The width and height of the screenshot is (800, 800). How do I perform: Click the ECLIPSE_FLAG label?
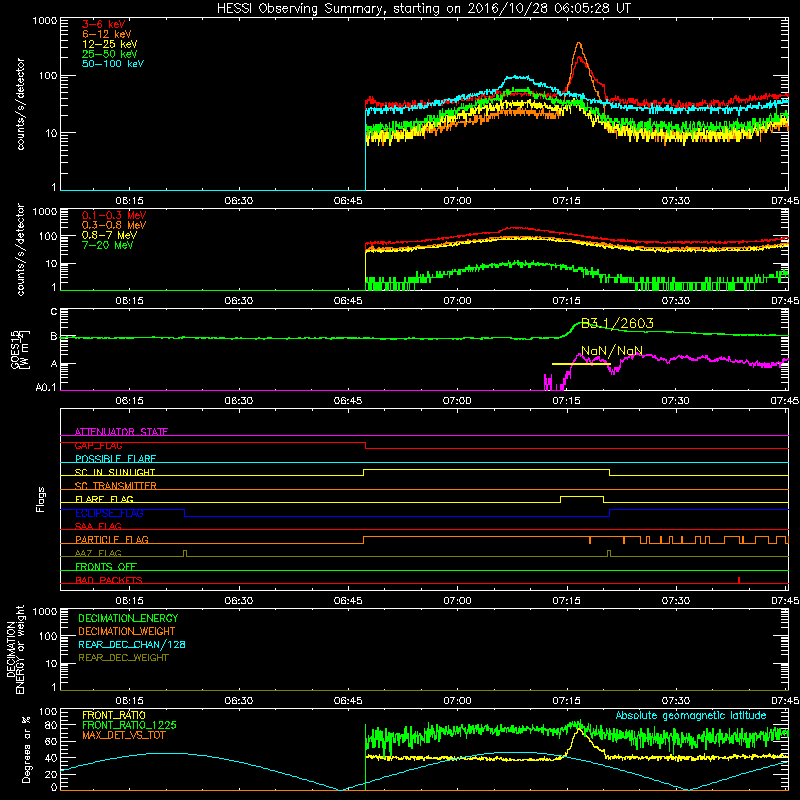coord(109,513)
